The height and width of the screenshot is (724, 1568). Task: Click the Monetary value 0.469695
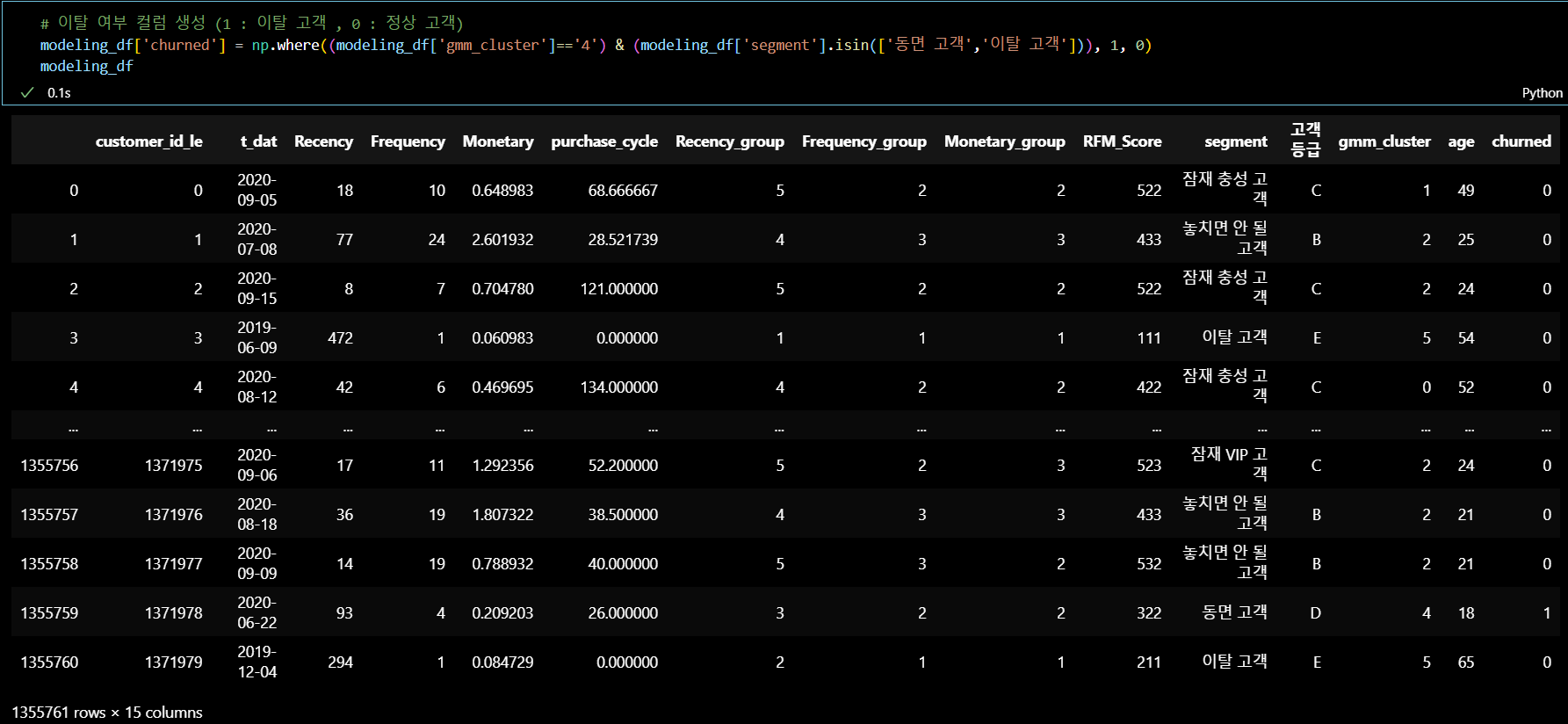click(x=502, y=387)
